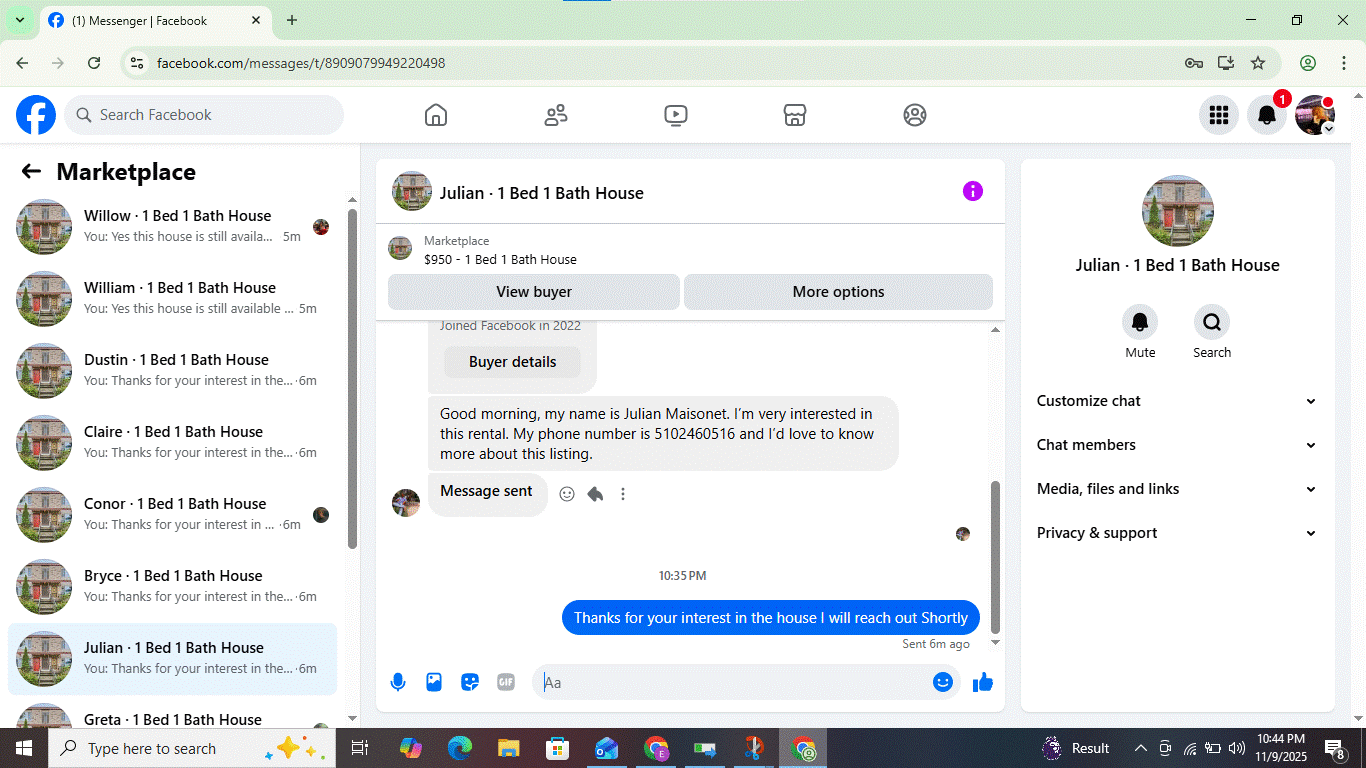The height and width of the screenshot is (768, 1366).
Task: Open the Friends icon in top navigation
Action: [556, 115]
